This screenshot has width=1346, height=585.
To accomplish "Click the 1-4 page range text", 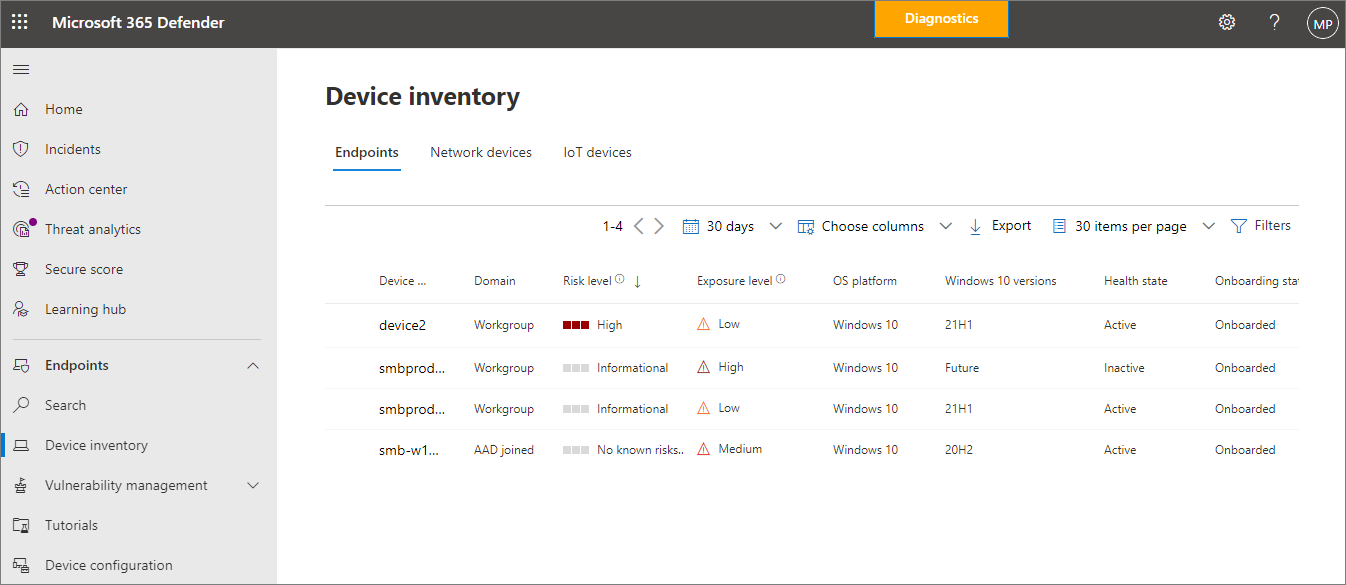I will [613, 227].
